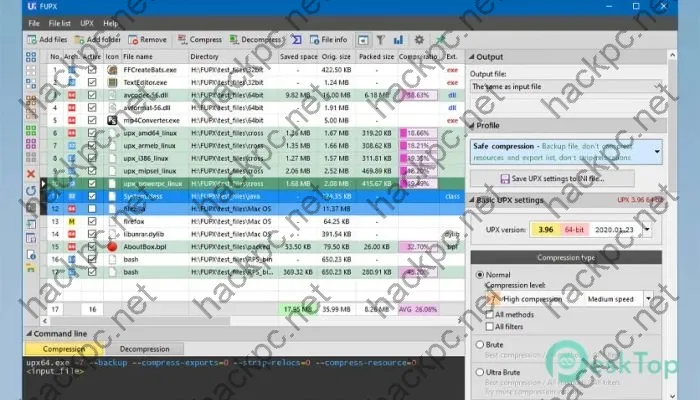The image size is (700, 400).
Task: Click the funnel filter toolbar icon
Action: [x=380, y=40]
